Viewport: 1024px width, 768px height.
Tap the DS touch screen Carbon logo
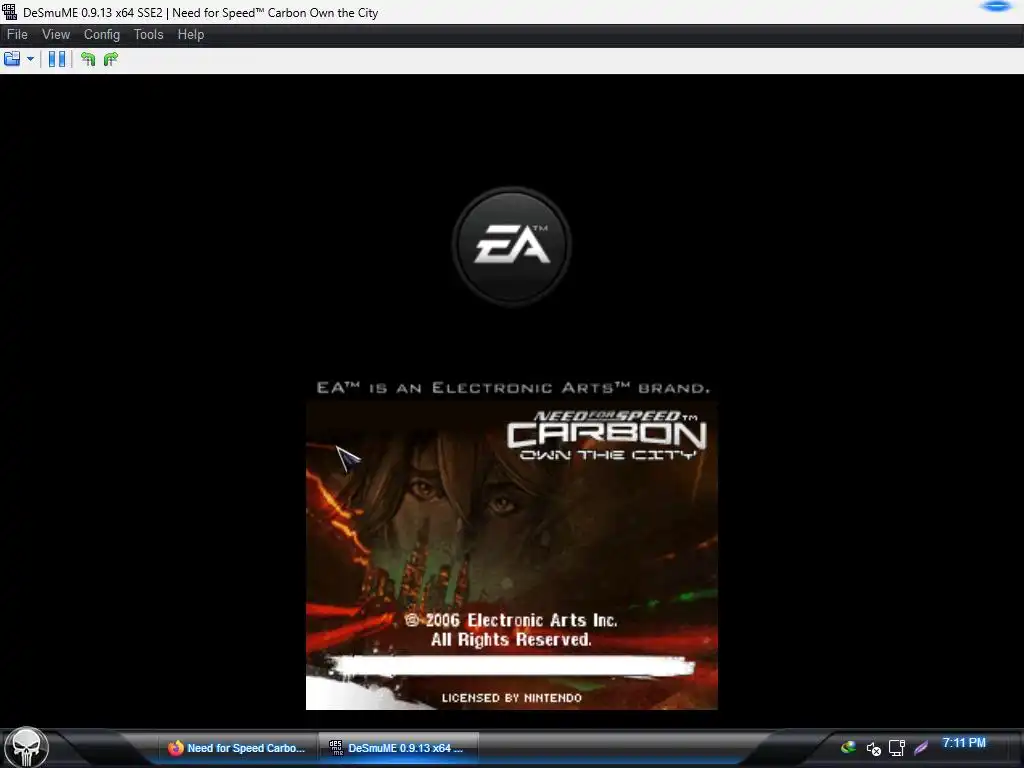click(x=607, y=435)
